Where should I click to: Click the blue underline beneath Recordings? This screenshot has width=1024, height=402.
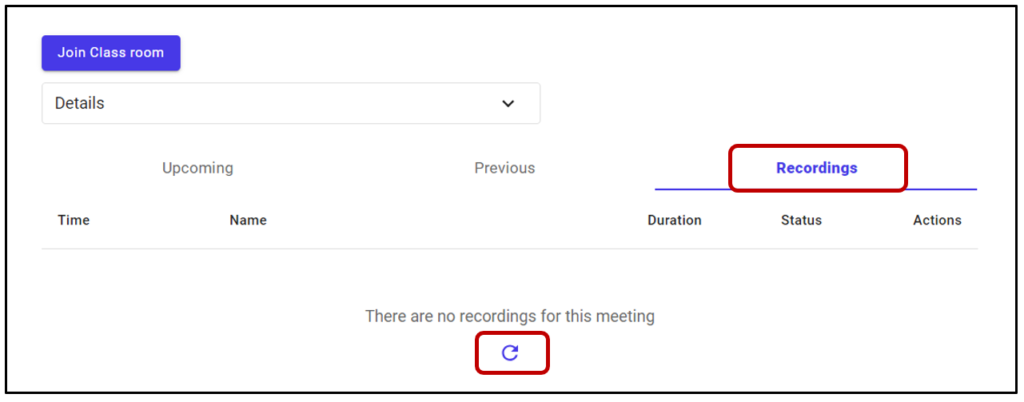click(816, 189)
